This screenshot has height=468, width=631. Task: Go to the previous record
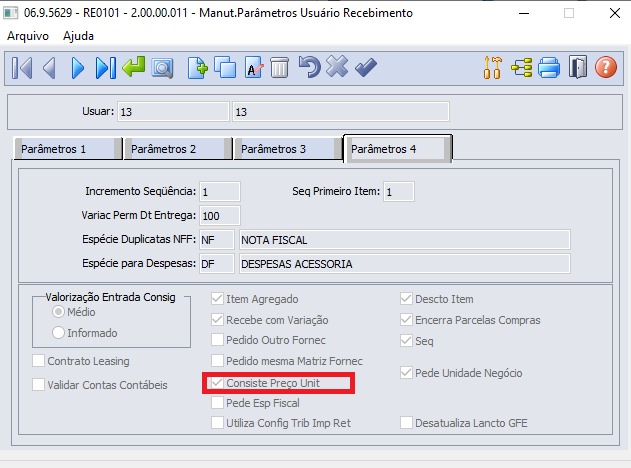(49, 68)
